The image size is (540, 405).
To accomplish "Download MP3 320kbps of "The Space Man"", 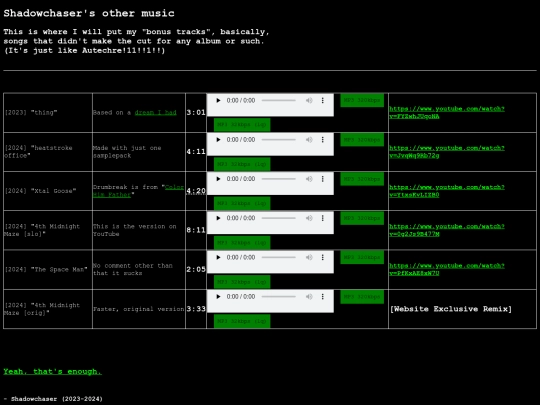I will (362, 257).
